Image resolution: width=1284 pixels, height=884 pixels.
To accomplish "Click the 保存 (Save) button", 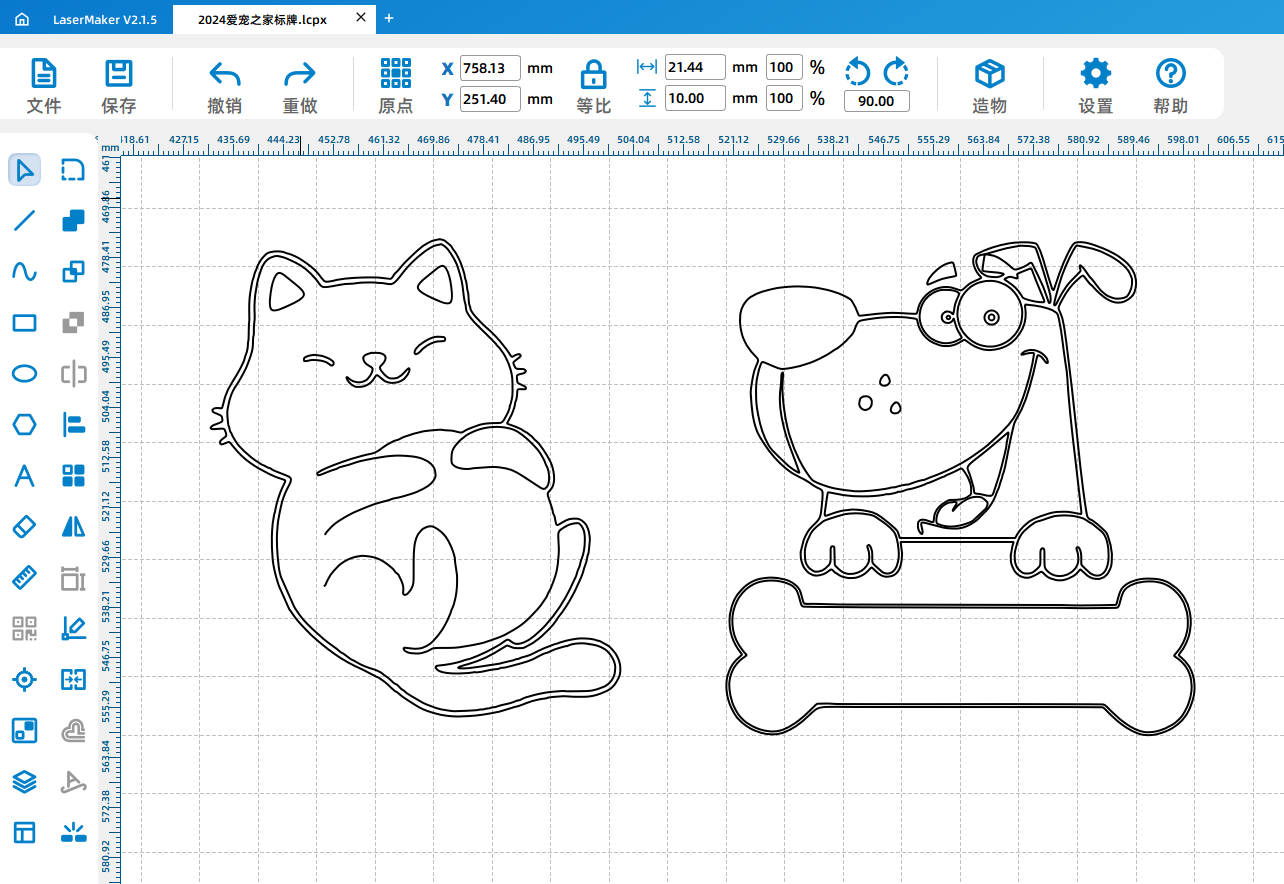I will [119, 86].
